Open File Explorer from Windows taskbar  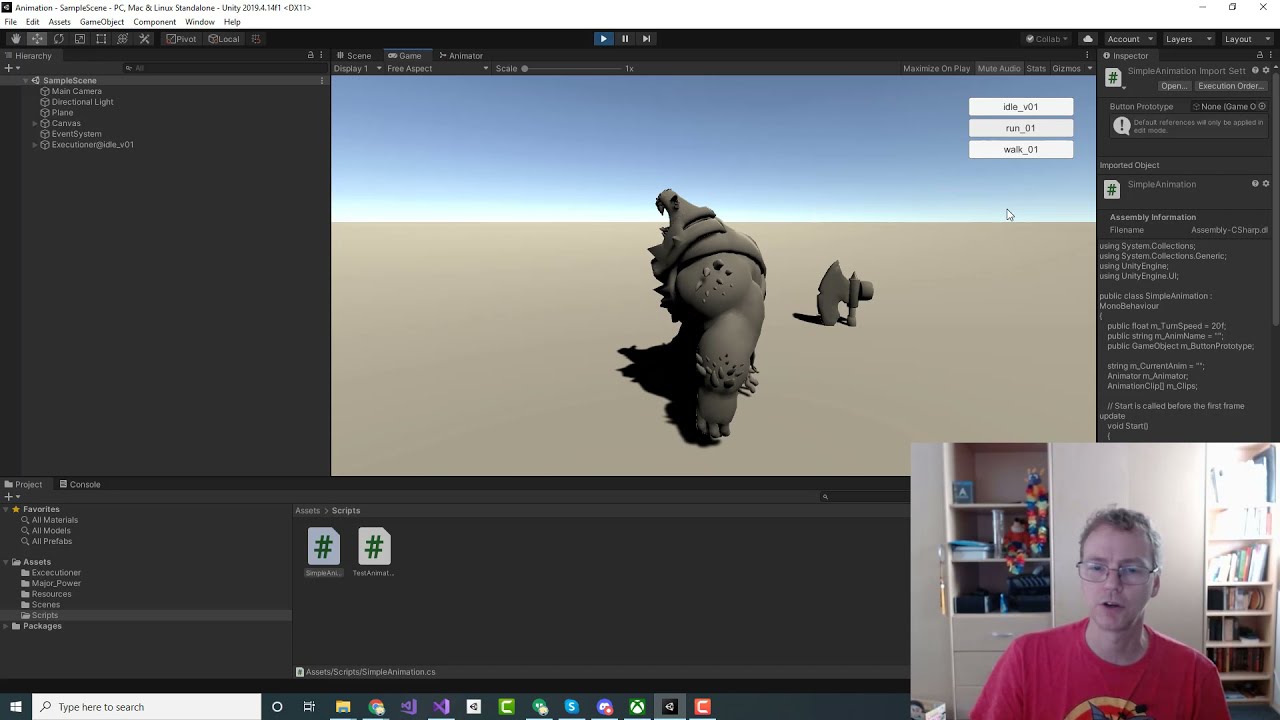(x=343, y=707)
